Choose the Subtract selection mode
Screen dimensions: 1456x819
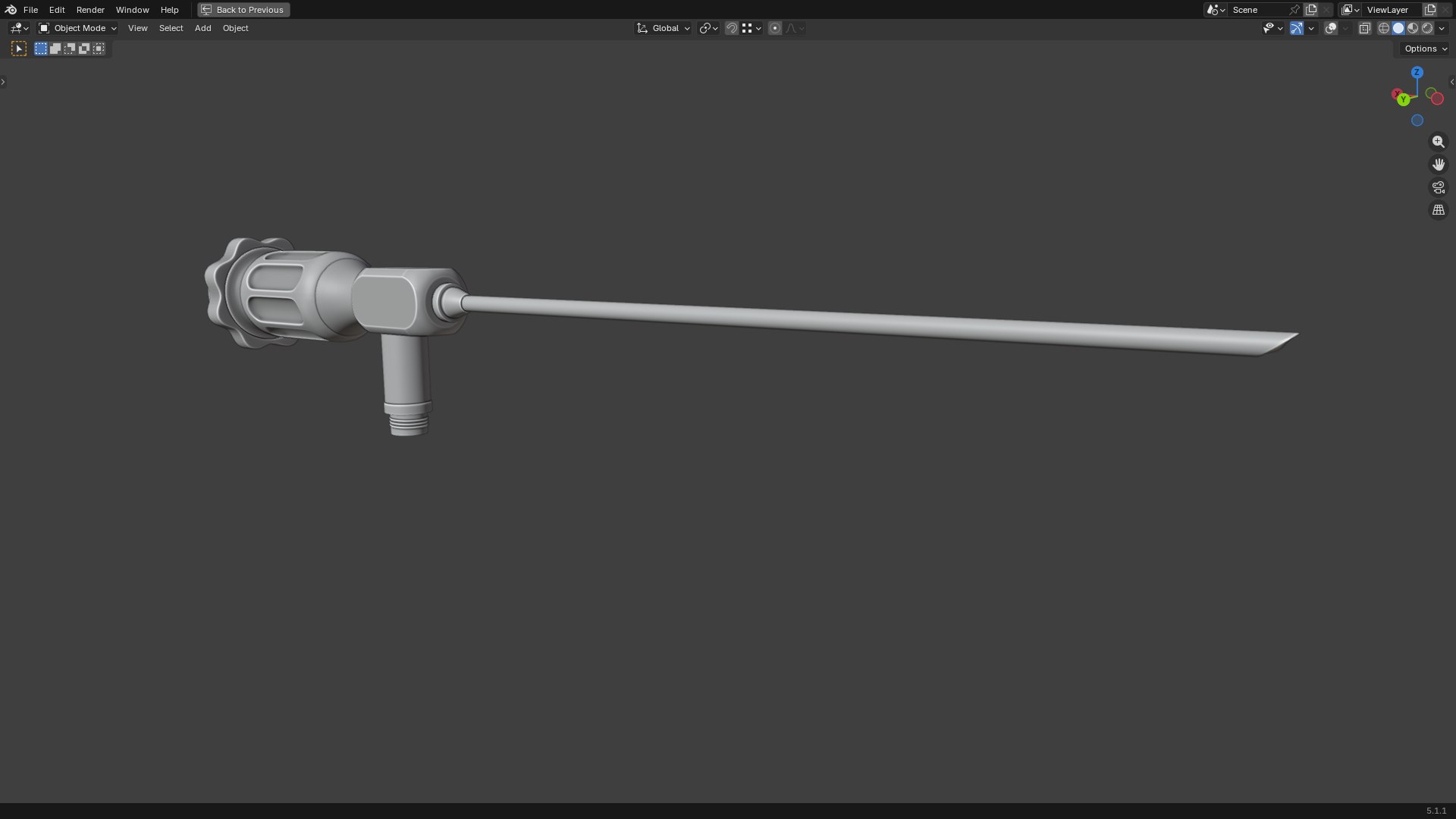70,49
